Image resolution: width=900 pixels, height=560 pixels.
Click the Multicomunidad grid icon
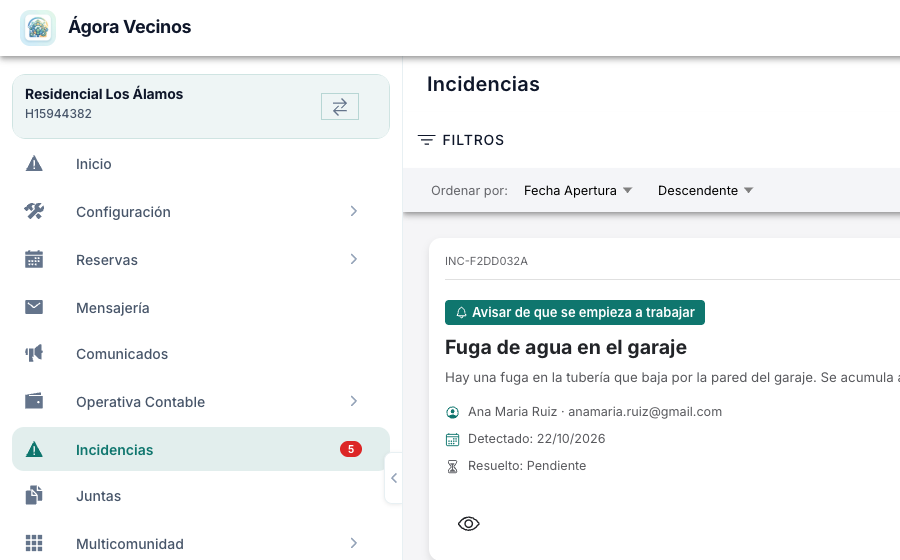click(34, 543)
